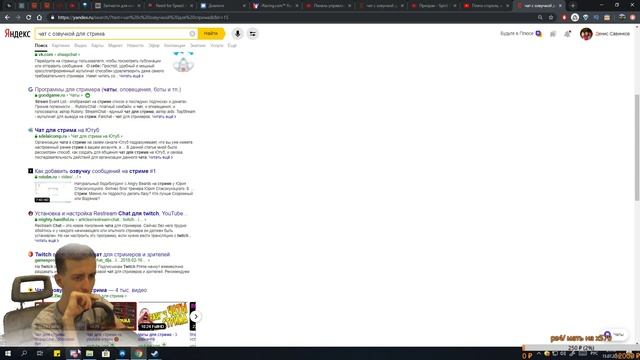
Task: Open result Чат для стрима на Ютуб
Action: (x=67, y=130)
